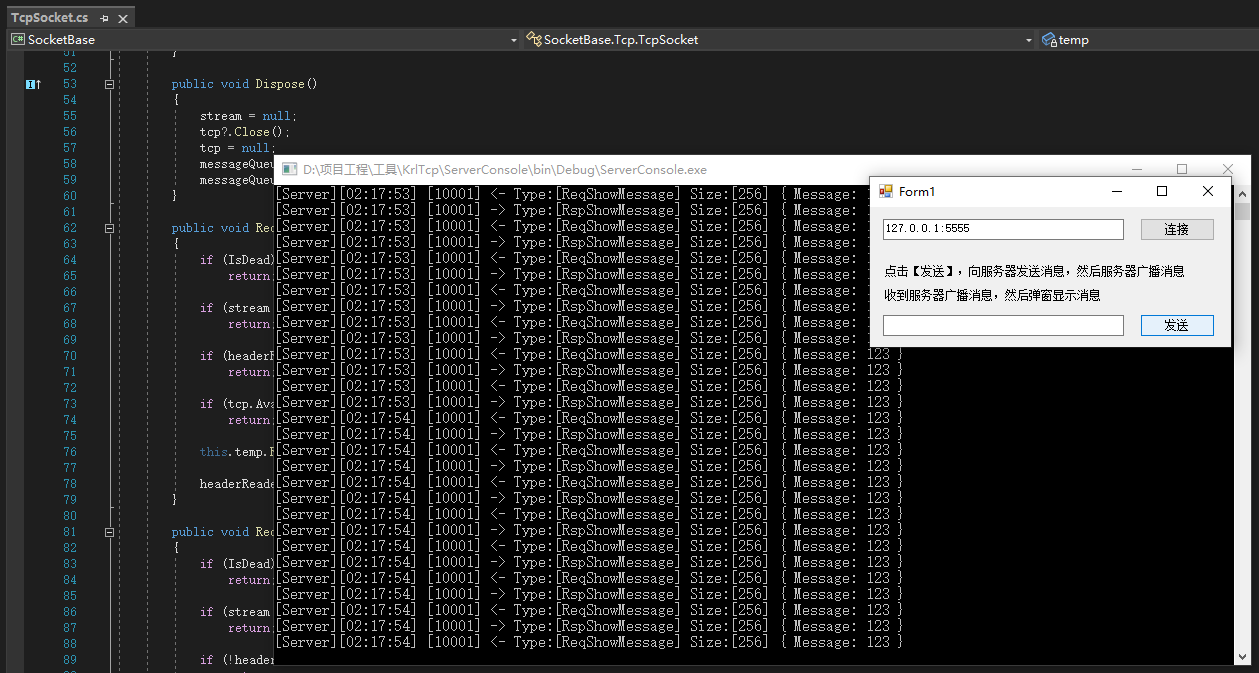Click the interface-implementation marker beside line 53
The height and width of the screenshot is (673, 1259).
click(33, 84)
